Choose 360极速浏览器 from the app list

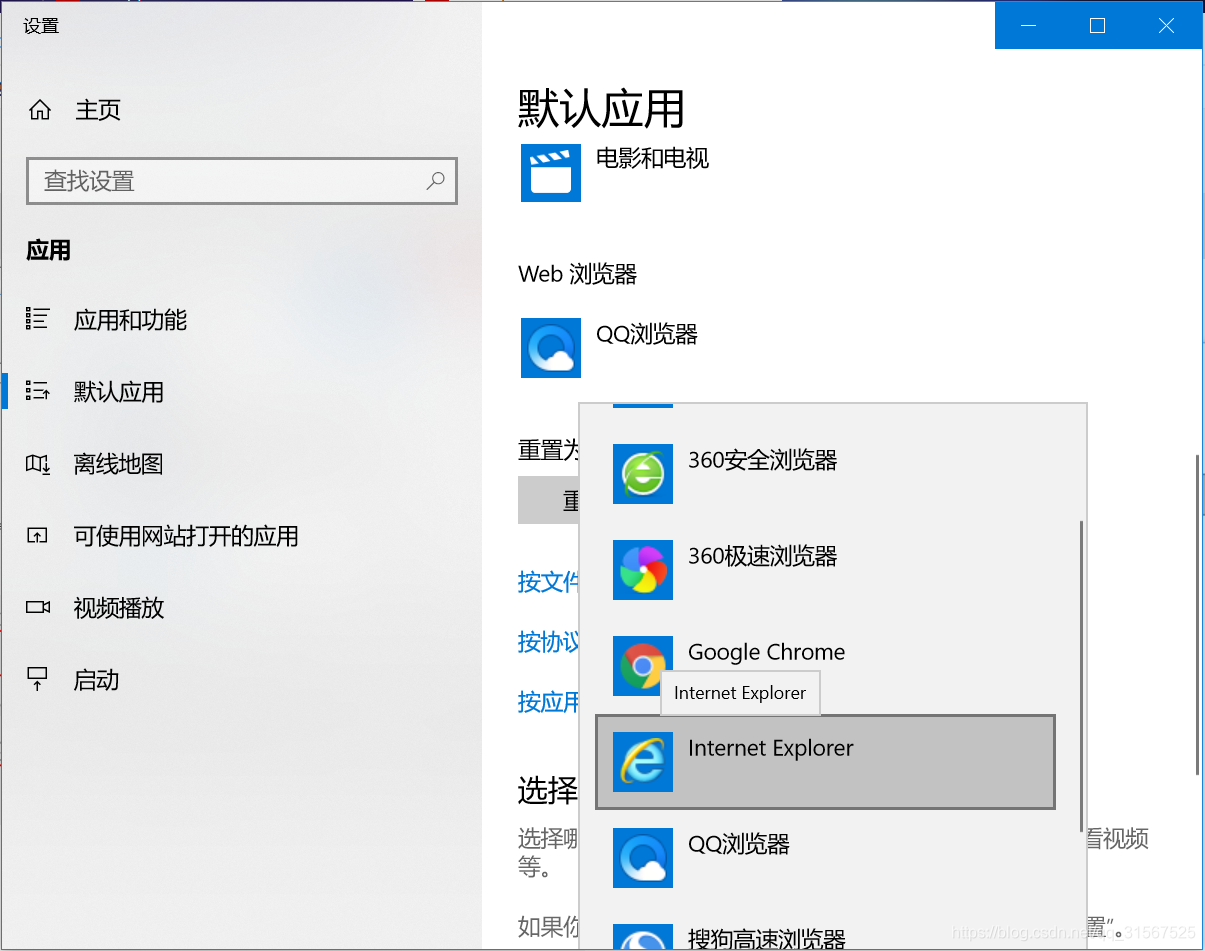pyautogui.click(x=825, y=570)
